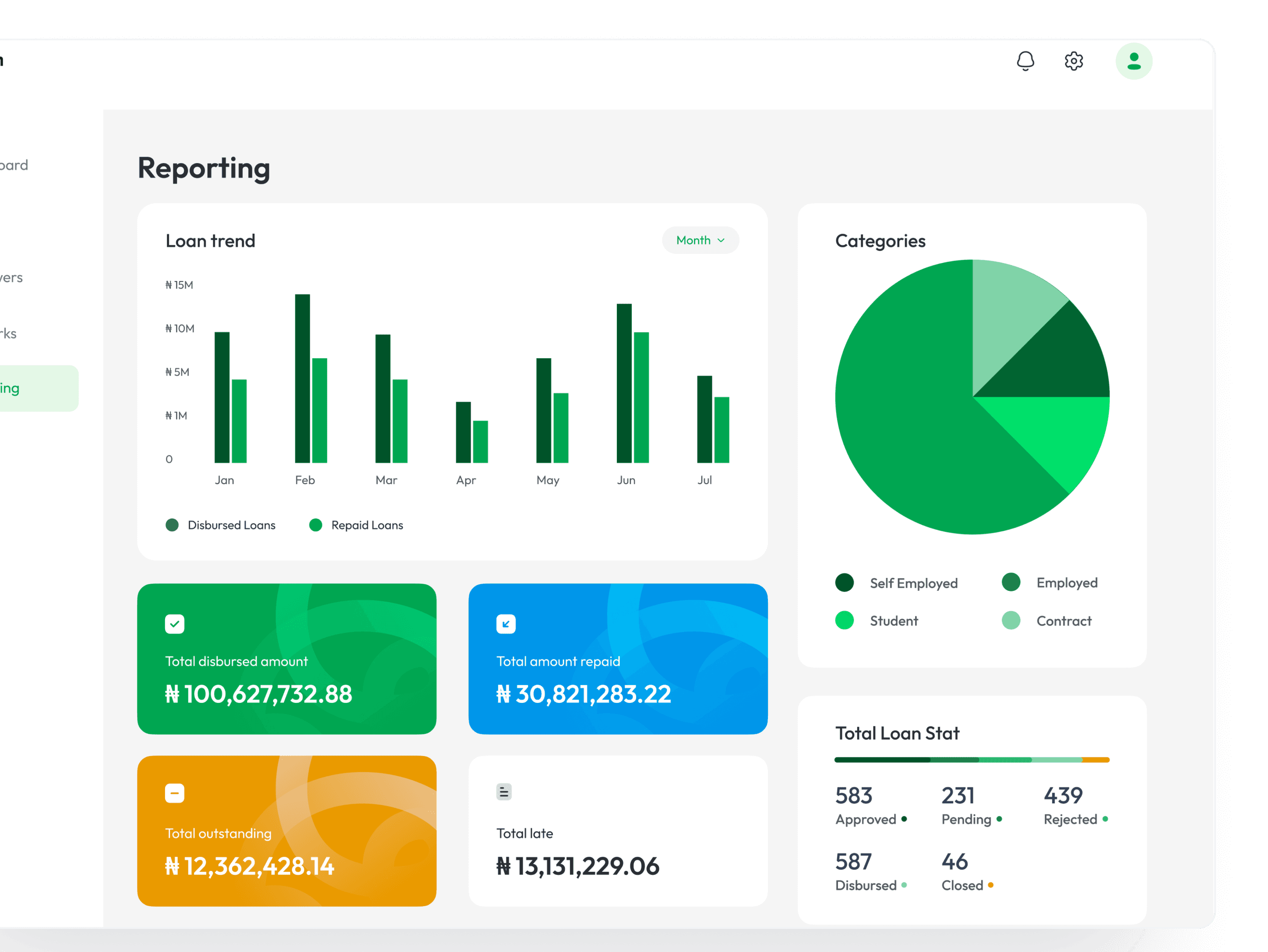Click the Apr disbursed loans bar

pos(463,432)
